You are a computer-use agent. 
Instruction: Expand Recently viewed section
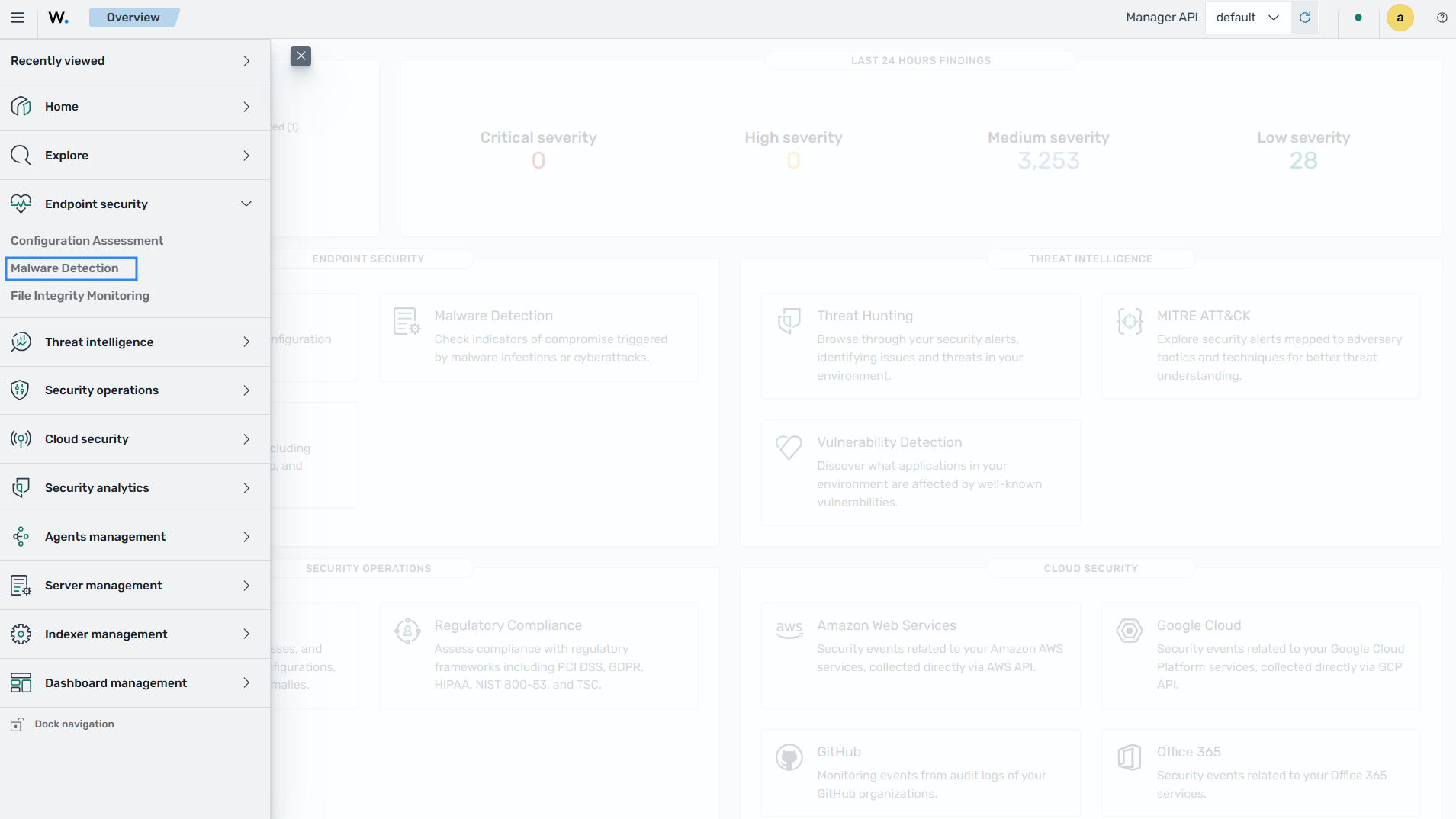point(135,61)
